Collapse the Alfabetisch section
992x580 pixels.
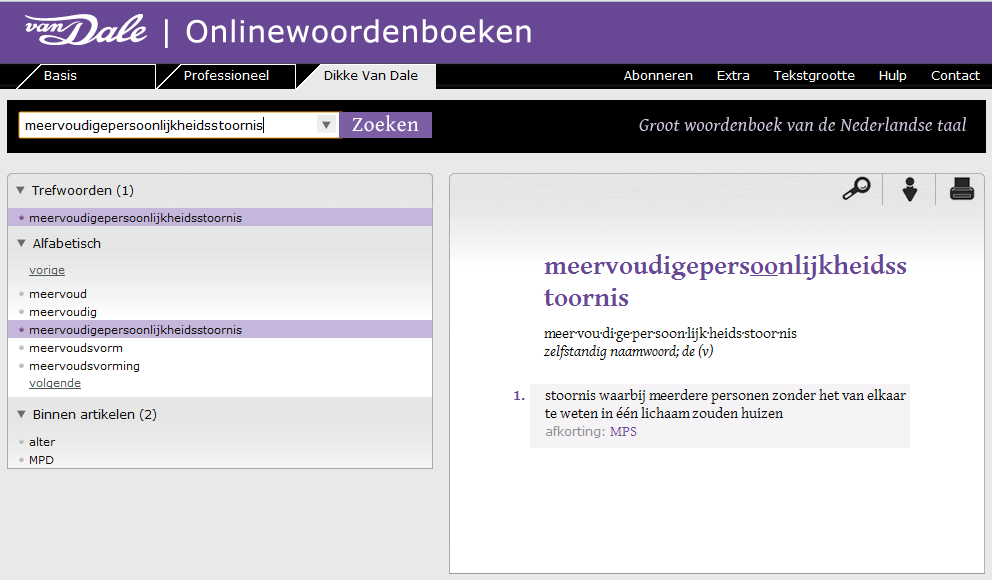pos(21,243)
